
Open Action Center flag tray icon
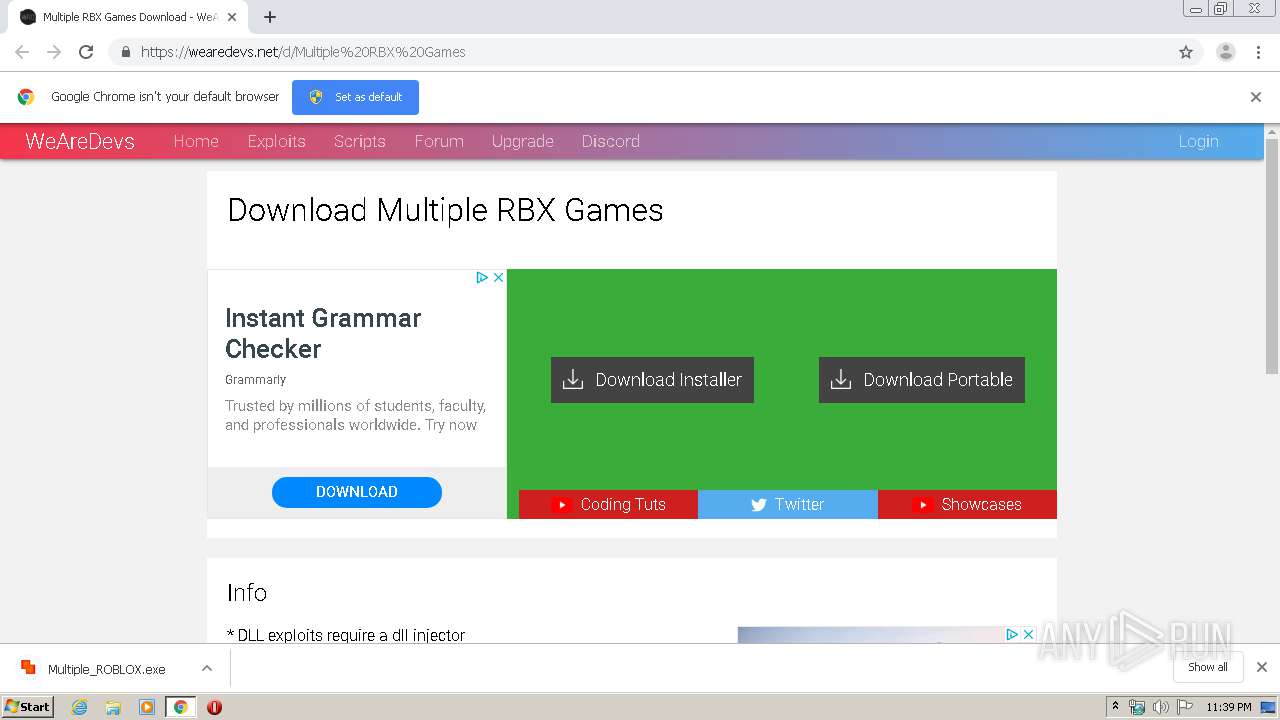(1185, 707)
